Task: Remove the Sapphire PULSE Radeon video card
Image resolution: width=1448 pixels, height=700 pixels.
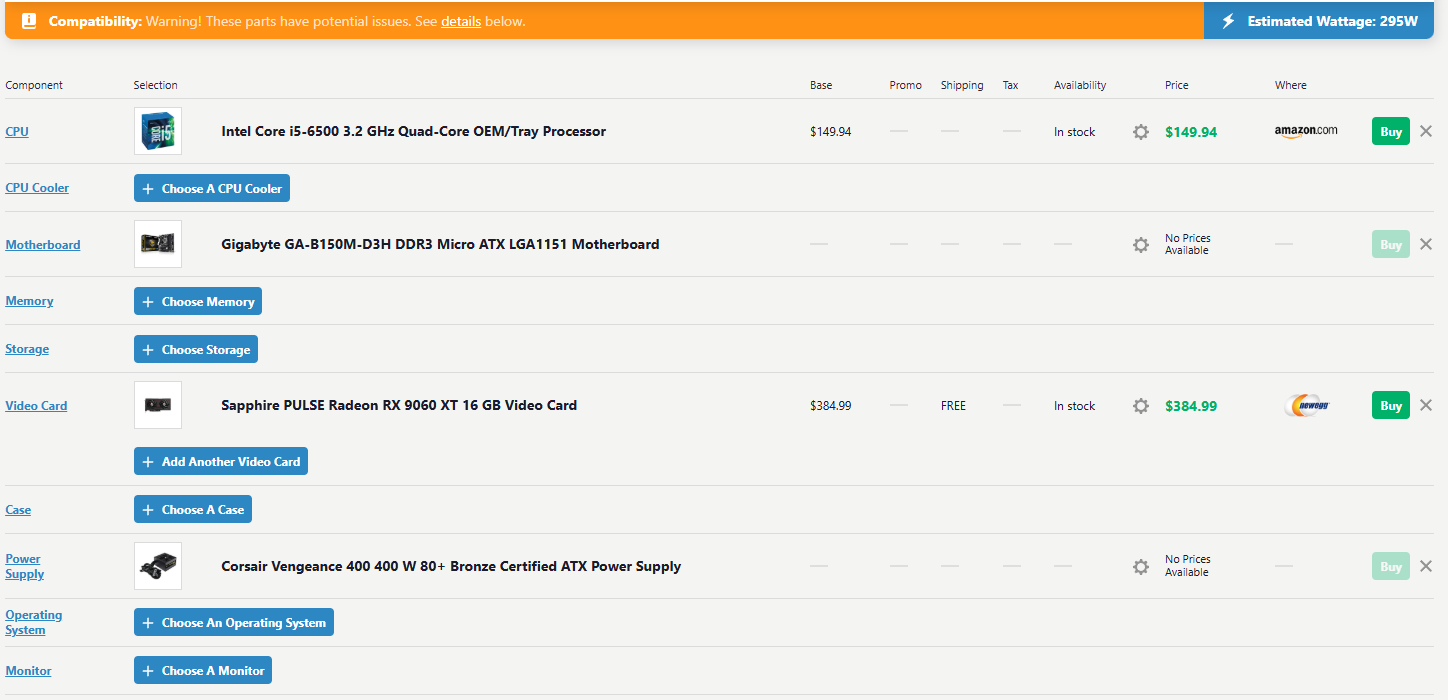Action: point(1426,405)
